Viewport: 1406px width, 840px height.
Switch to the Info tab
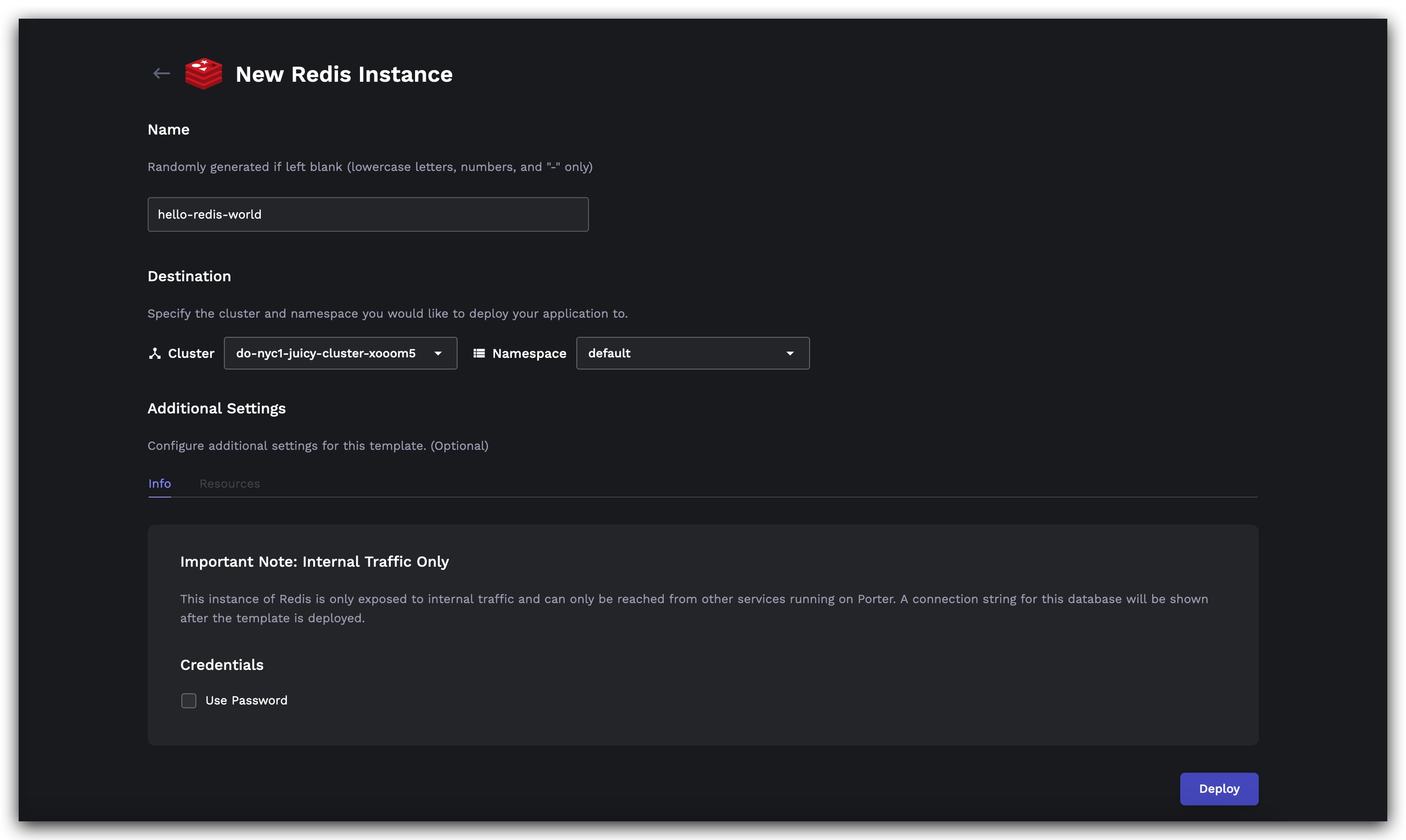[160, 484]
